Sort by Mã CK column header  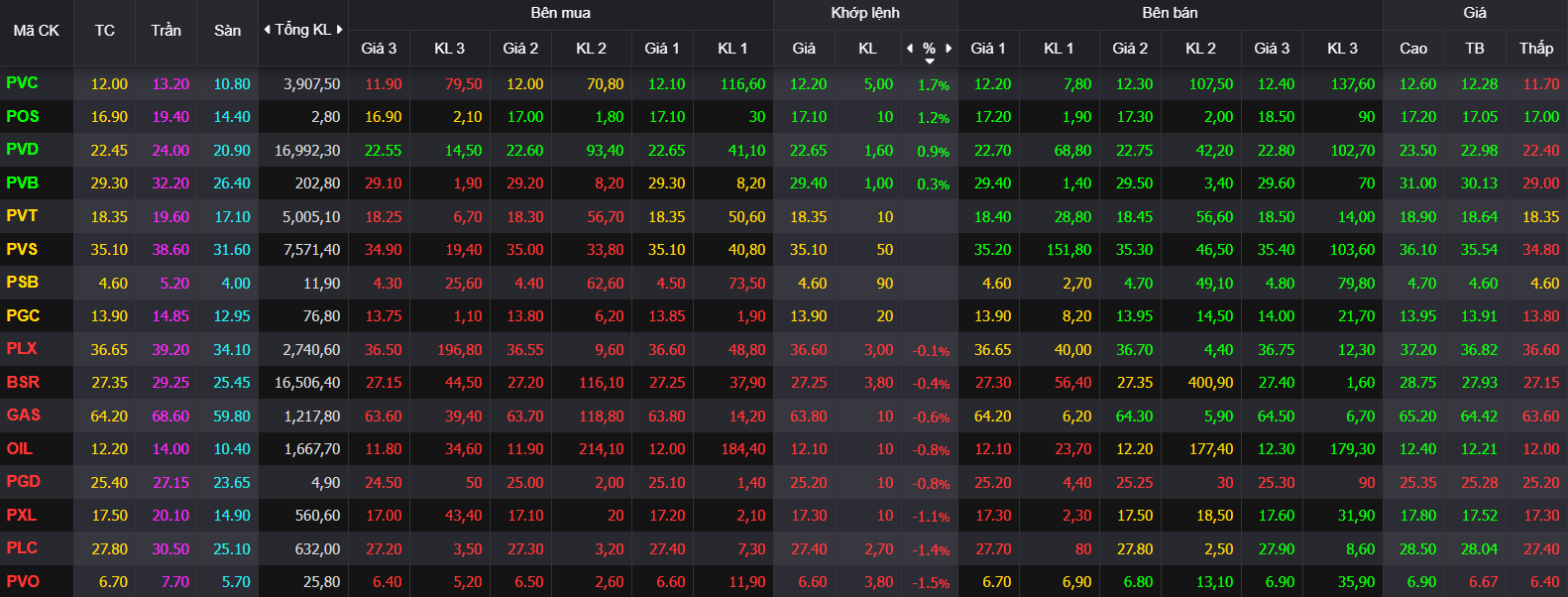37,31
